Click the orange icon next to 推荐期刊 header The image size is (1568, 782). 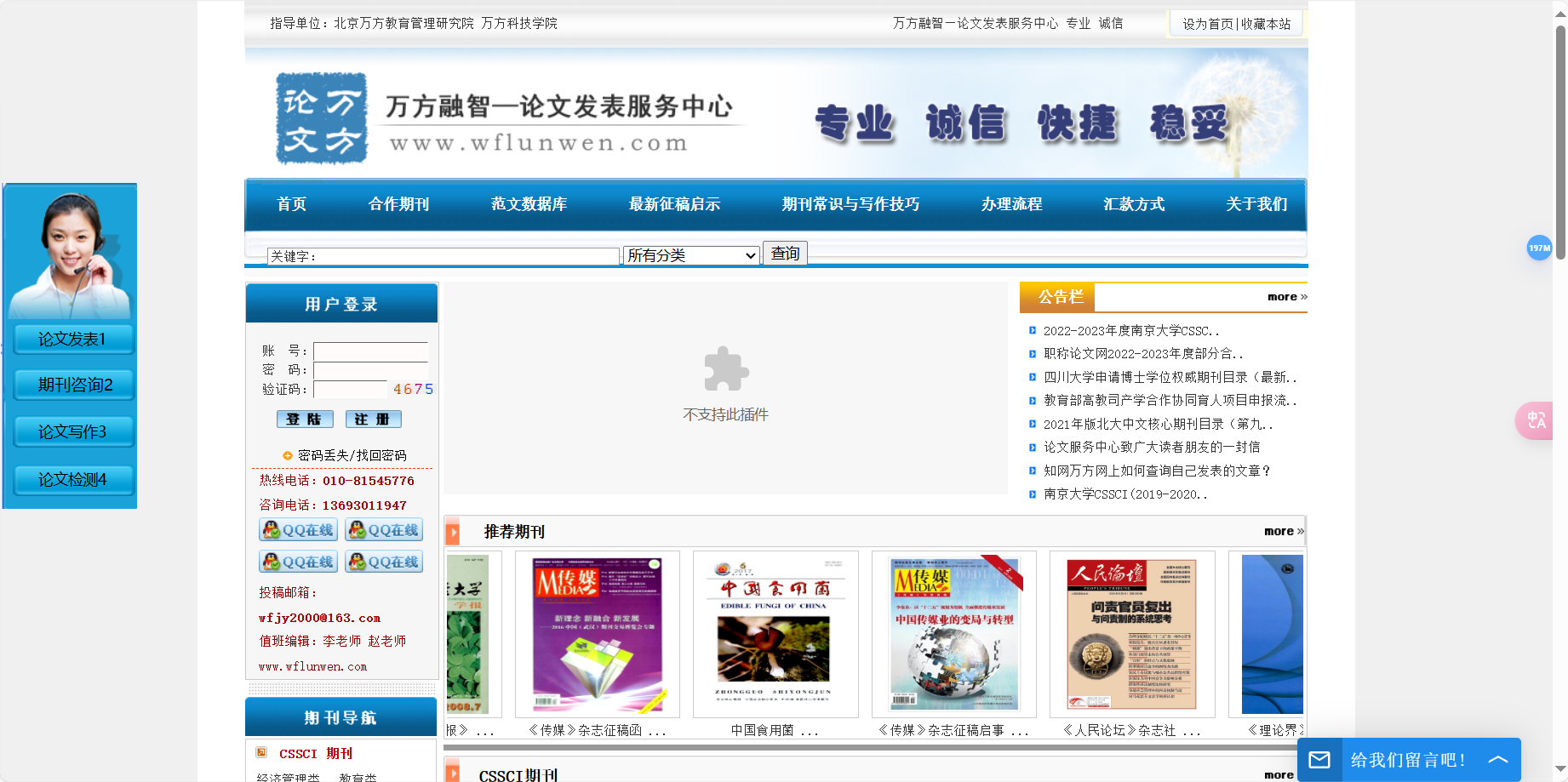pyautogui.click(x=453, y=531)
